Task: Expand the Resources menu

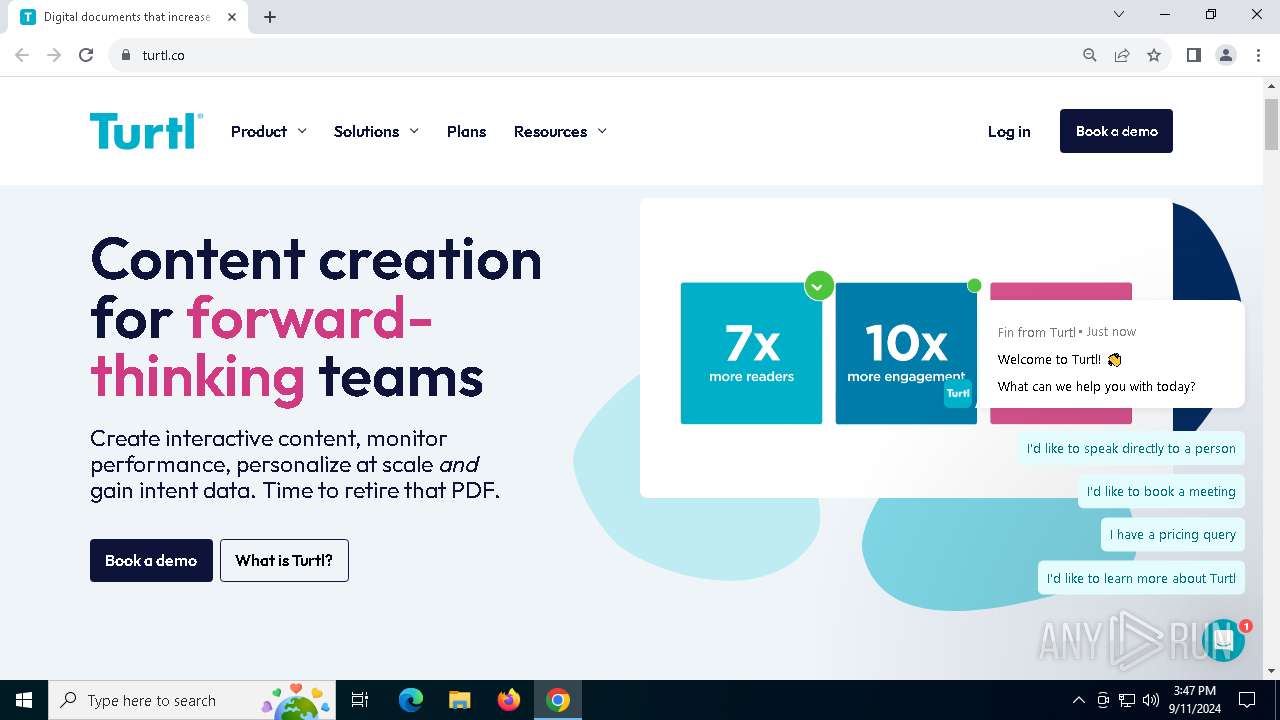Action: point(561,131)
